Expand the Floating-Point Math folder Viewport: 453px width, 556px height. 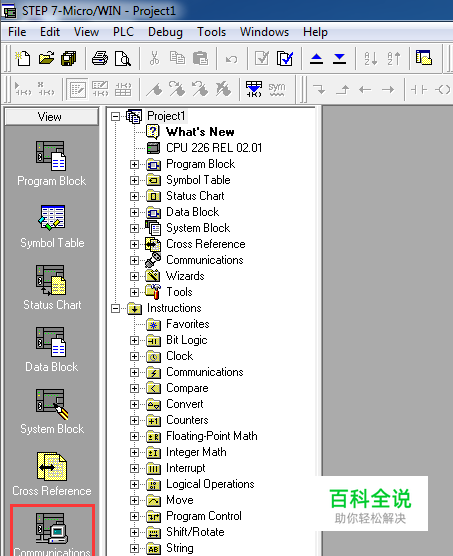click(x=134, y=437)
